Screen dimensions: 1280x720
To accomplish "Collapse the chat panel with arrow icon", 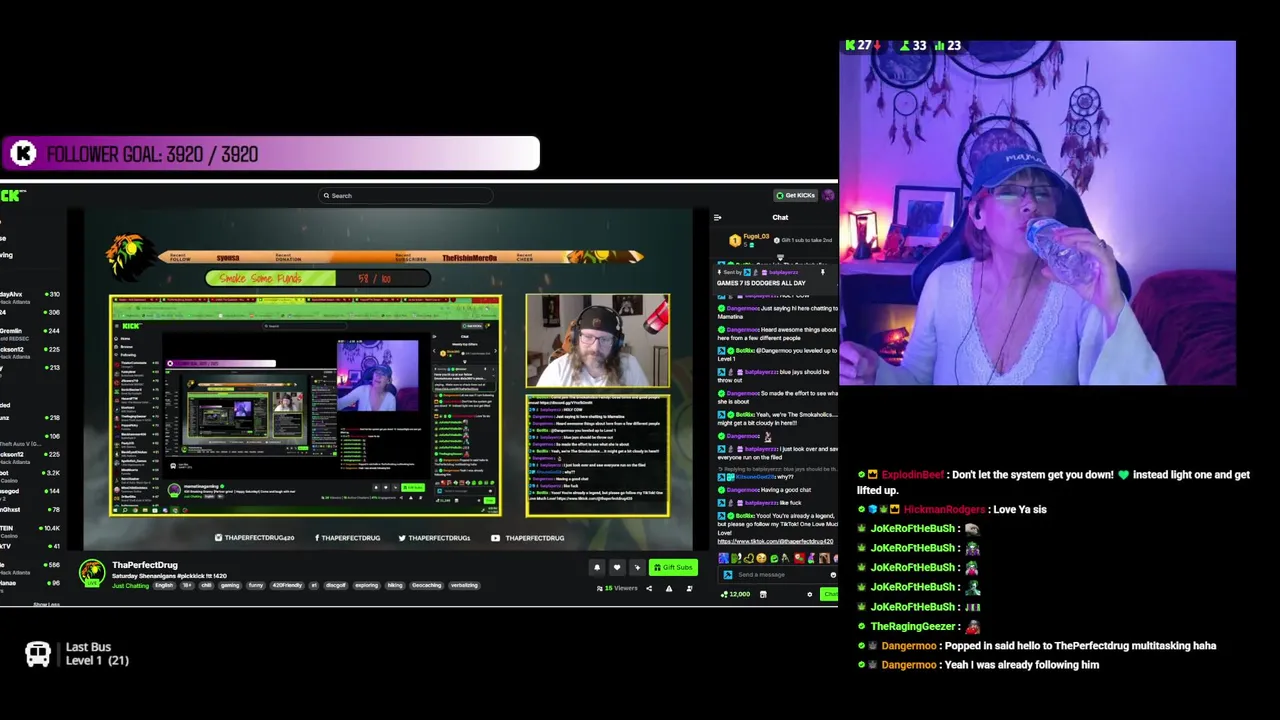I will pyautogui.click(x=717, y=217).
